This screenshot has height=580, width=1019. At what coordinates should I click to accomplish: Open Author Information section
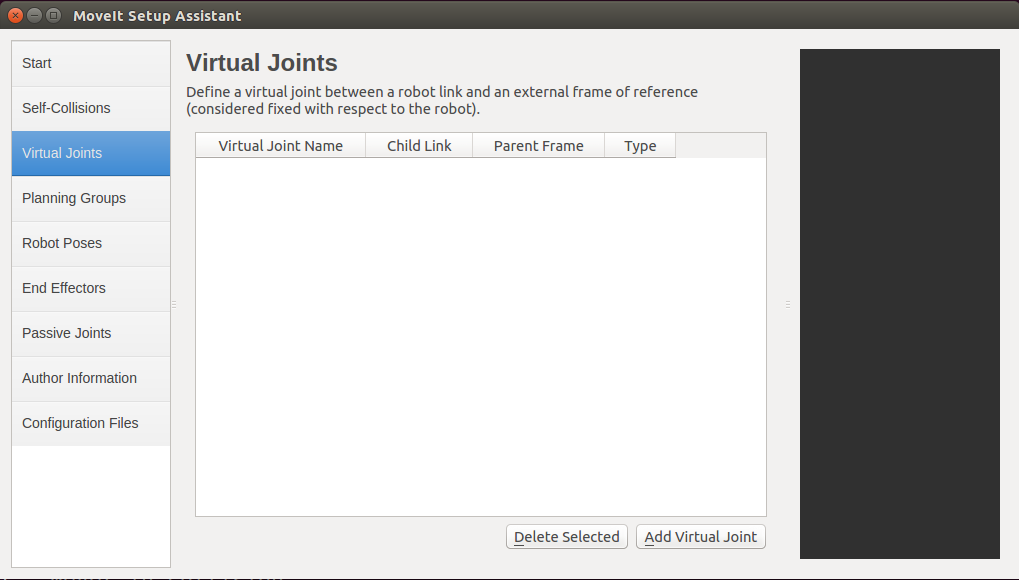pyautogui.click(x=91, y=378)
